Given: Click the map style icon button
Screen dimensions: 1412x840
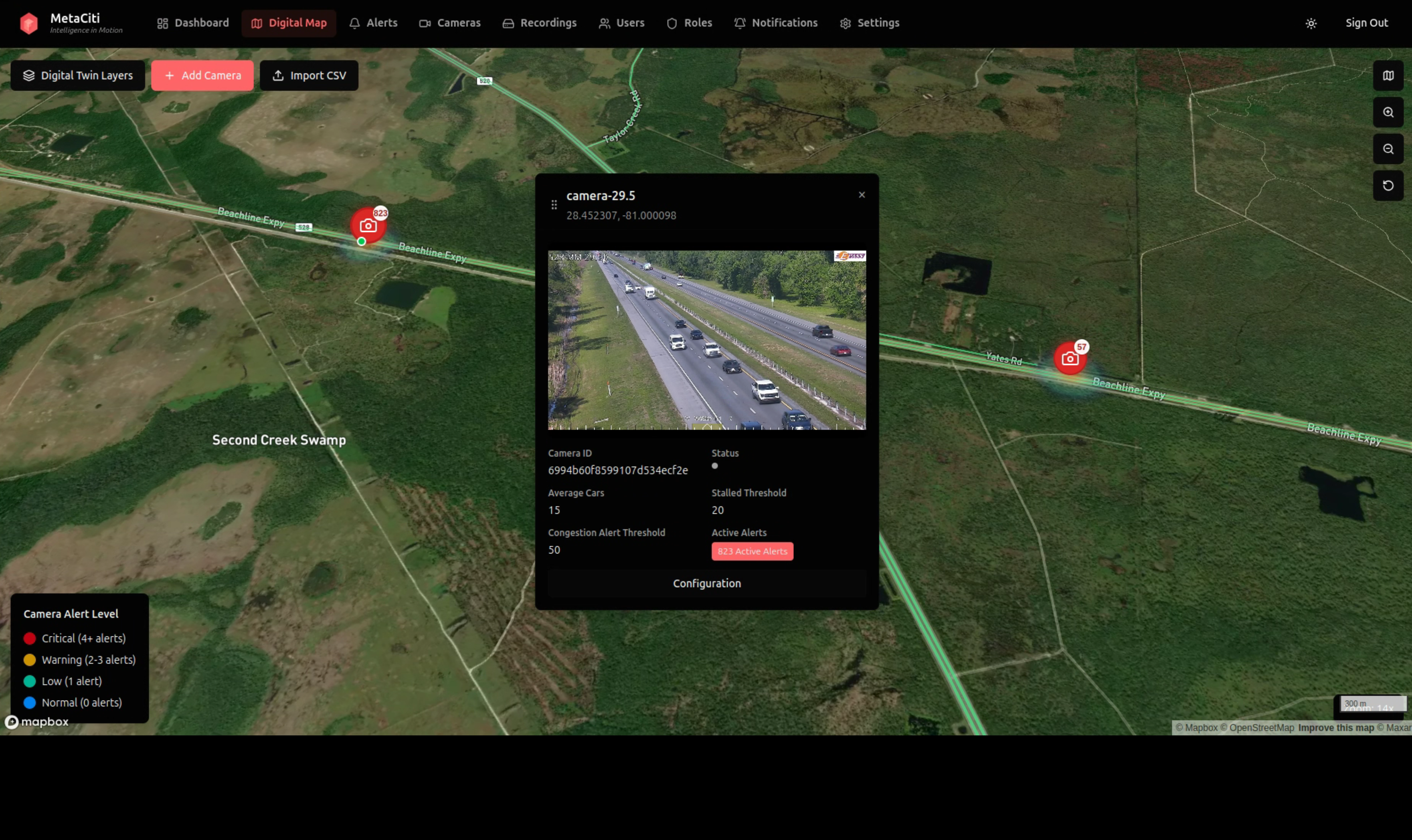Looking at the screenshot, I should pyautogui.click(x=1388, y=75).
